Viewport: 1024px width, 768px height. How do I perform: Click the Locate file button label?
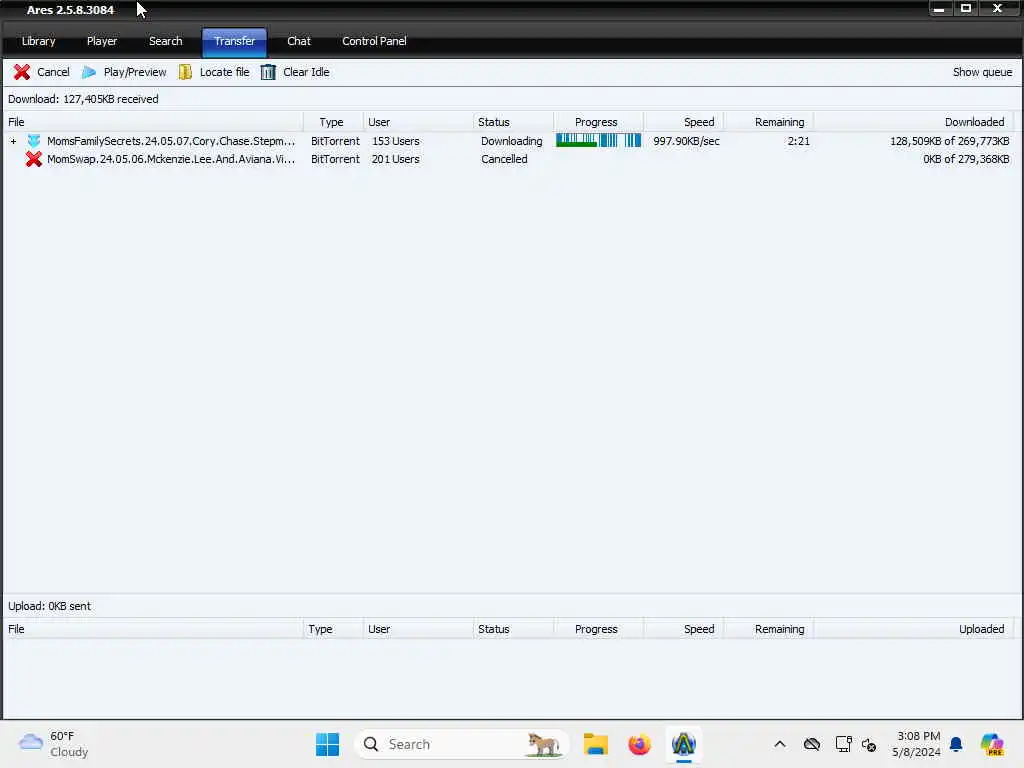(225, 72)
